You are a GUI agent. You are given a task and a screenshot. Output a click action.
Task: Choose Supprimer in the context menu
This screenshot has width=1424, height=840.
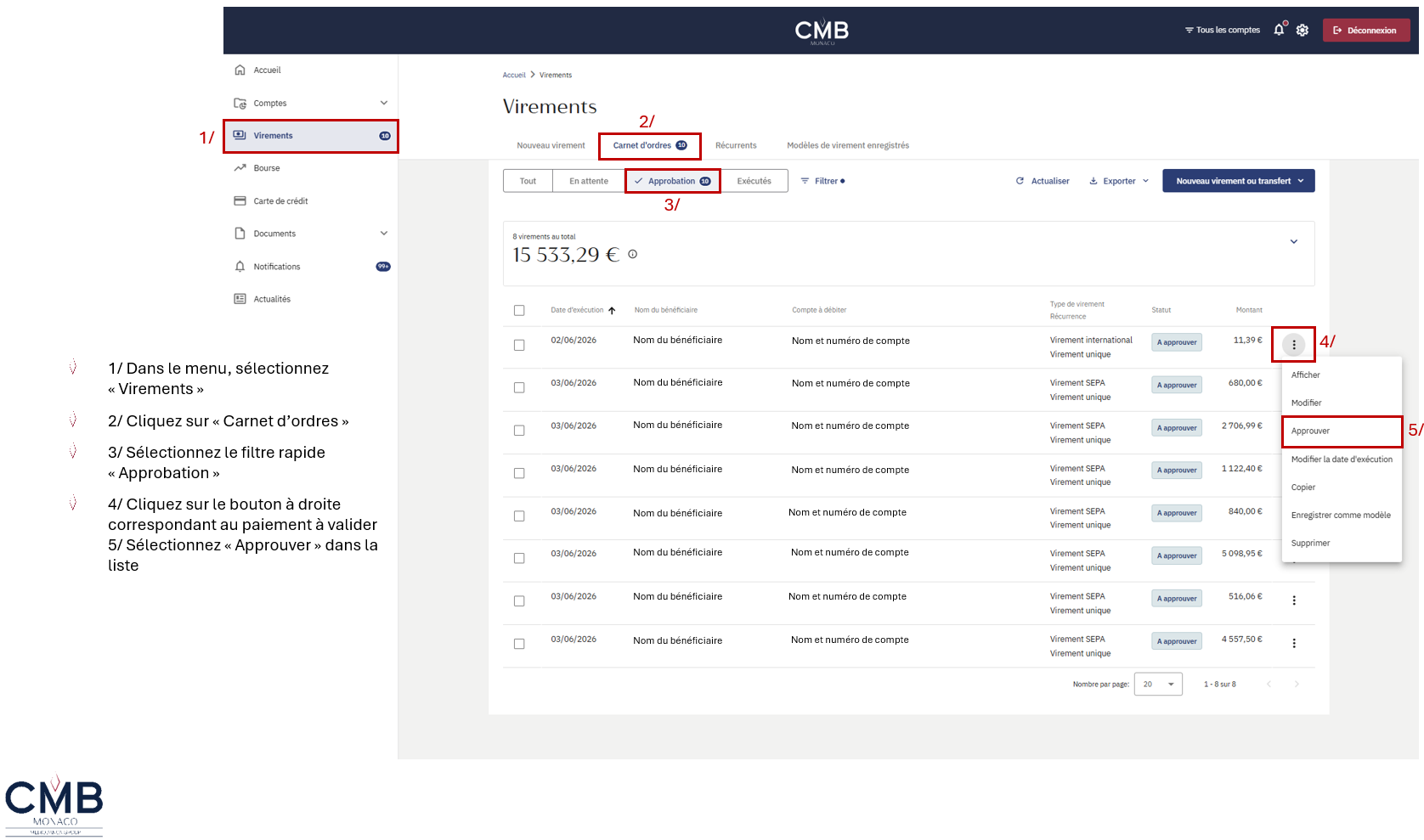click(1342, 544)
